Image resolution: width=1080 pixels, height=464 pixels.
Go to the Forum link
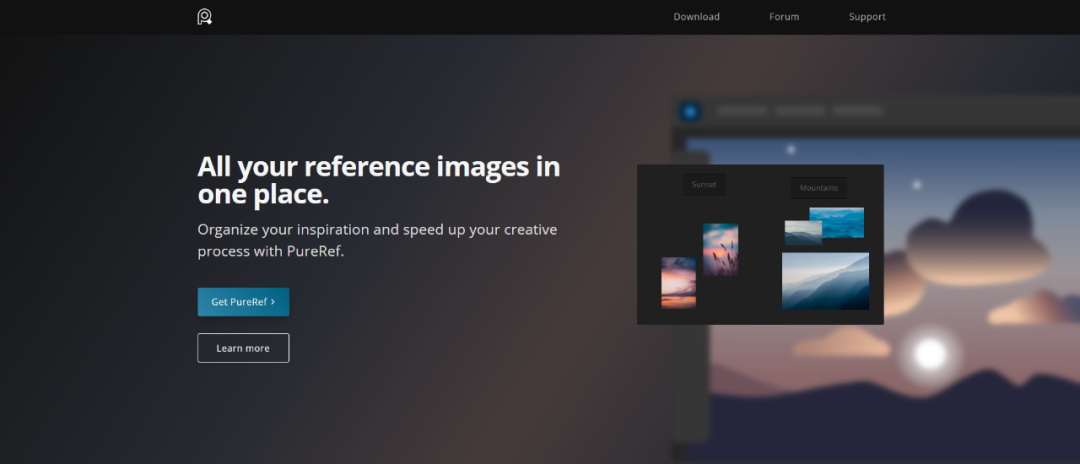click(x=784, y=17)
